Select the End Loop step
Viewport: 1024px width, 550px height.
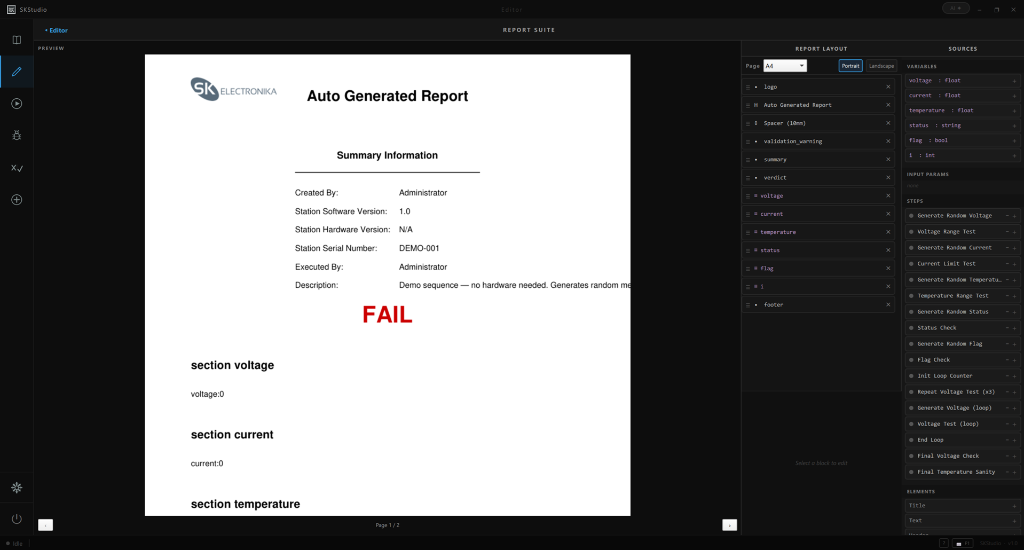pos(963,440)
